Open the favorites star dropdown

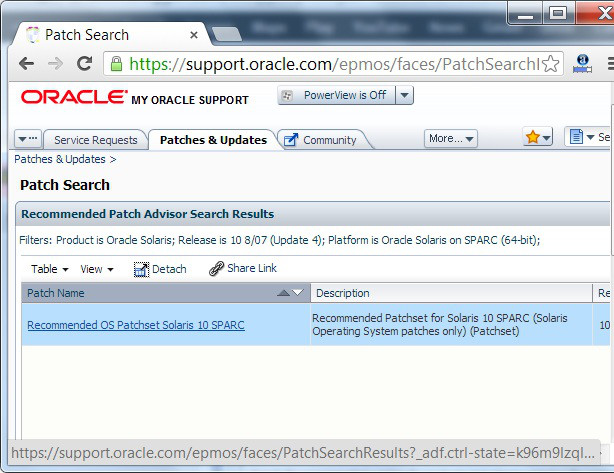pos(538,137)
